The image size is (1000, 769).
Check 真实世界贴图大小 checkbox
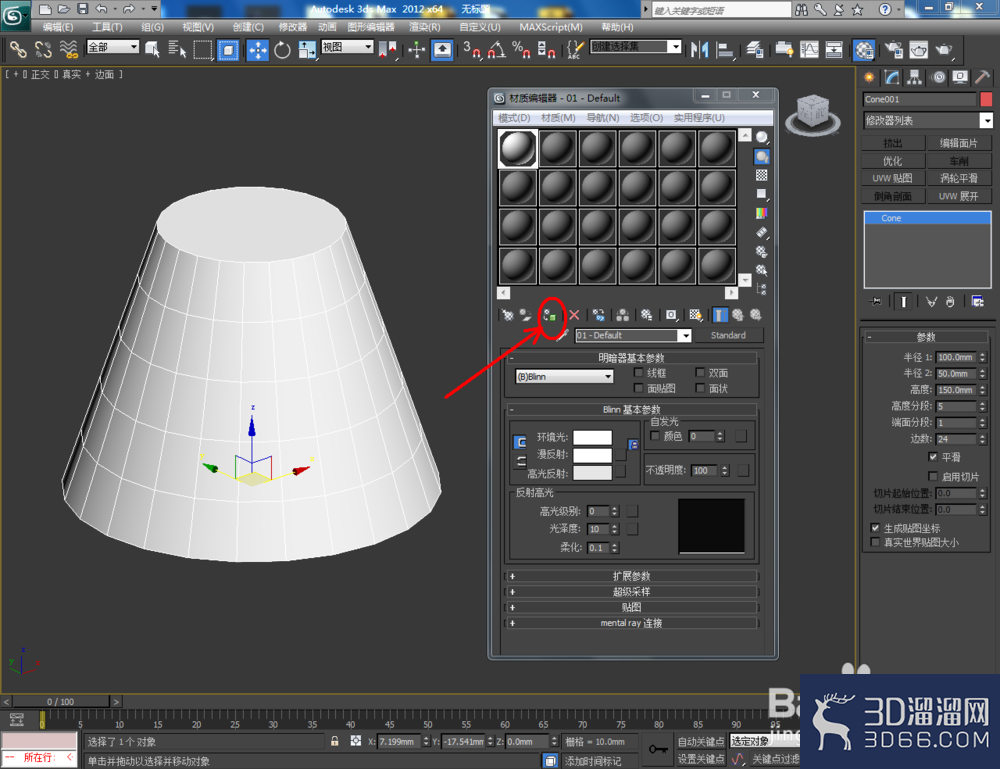coord(876,542)
